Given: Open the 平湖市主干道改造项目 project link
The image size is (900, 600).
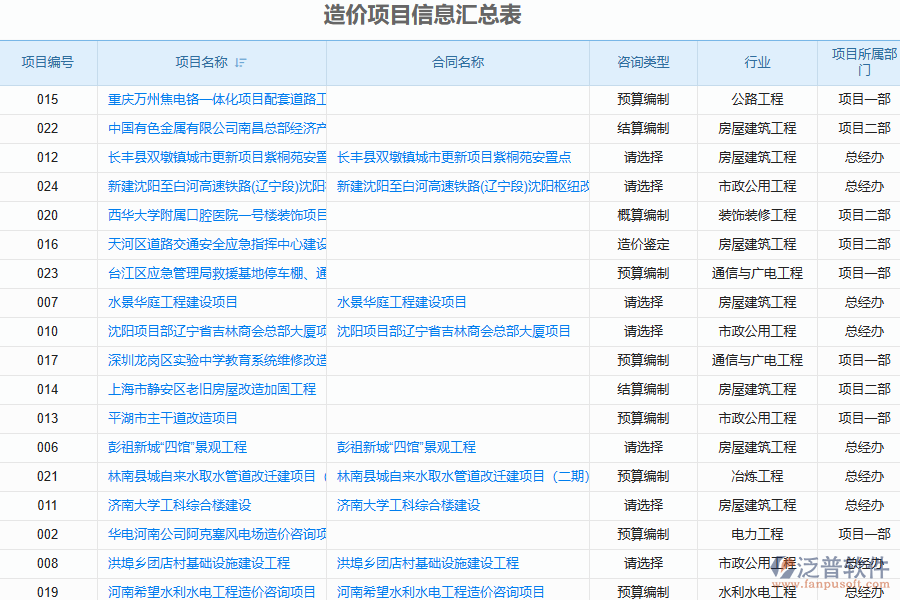Looking at the screenshot, I should [173, 418].
